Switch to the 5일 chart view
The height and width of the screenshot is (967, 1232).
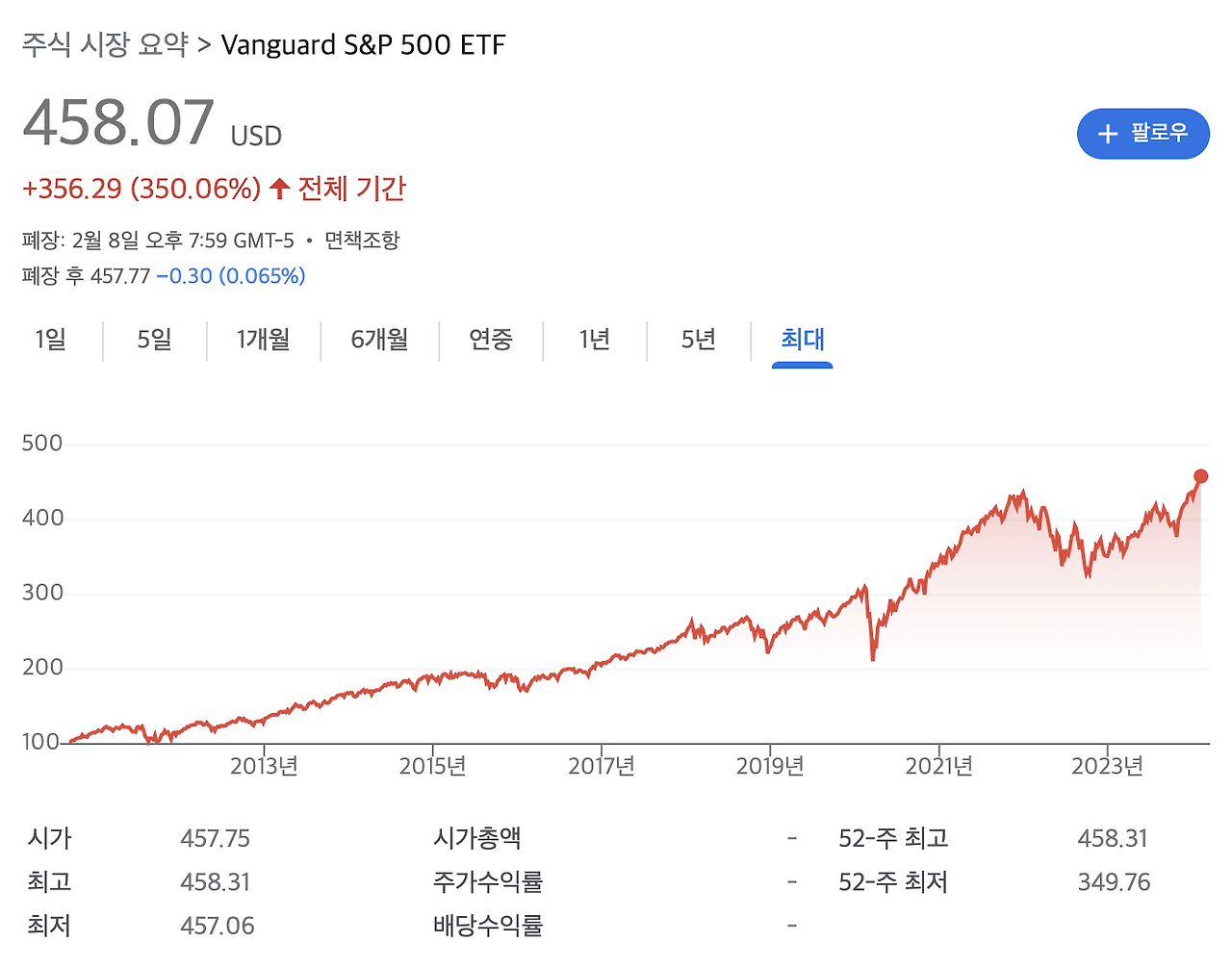[x=152, y=341]
